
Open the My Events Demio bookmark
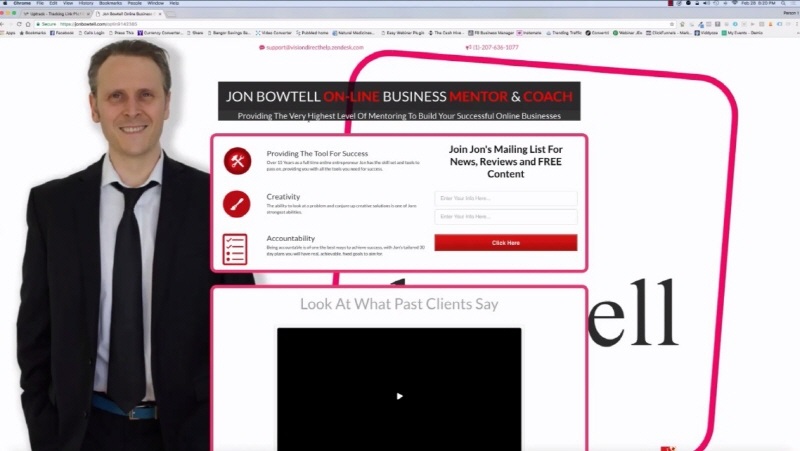[742, 33]
